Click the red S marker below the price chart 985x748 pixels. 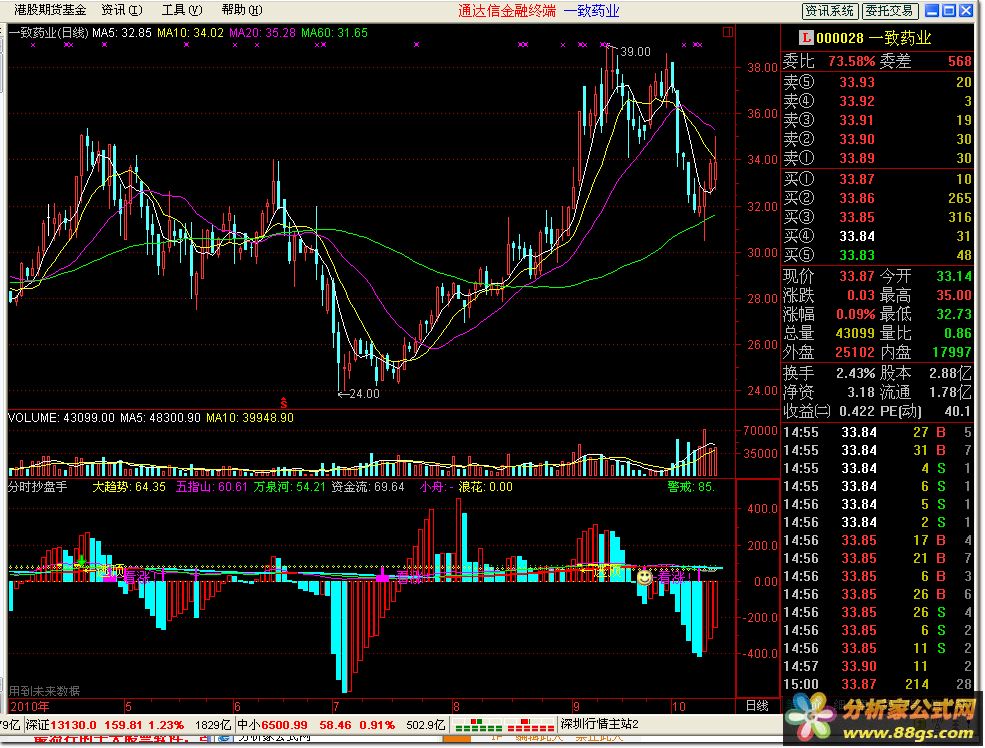[x=283, y=403]
